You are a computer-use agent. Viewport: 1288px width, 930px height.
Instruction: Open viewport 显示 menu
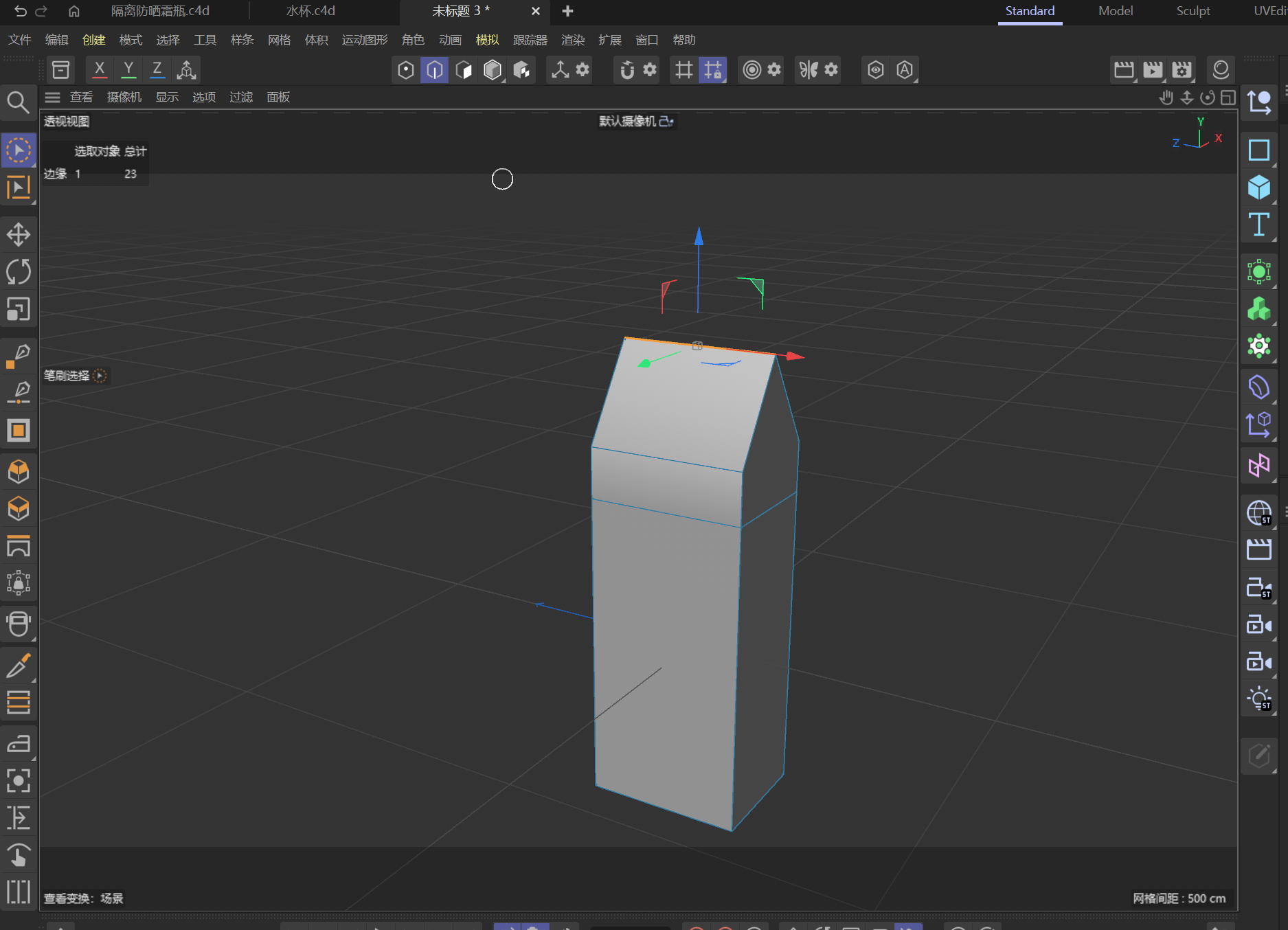[167, 97]
